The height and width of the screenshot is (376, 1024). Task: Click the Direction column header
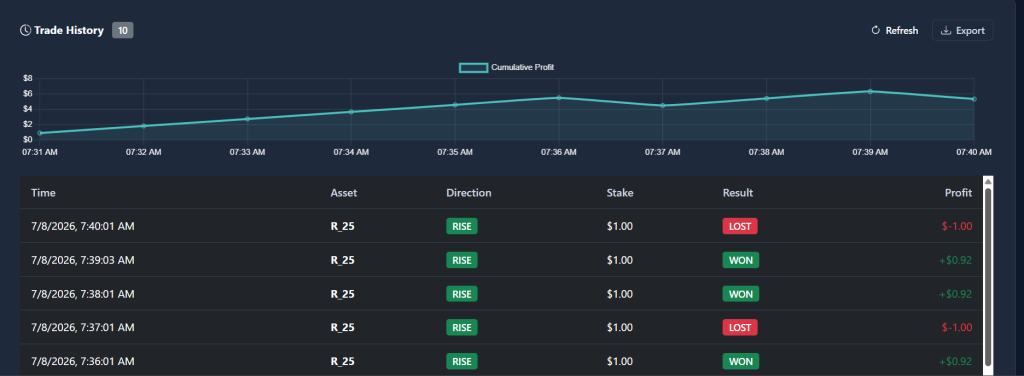469,193
